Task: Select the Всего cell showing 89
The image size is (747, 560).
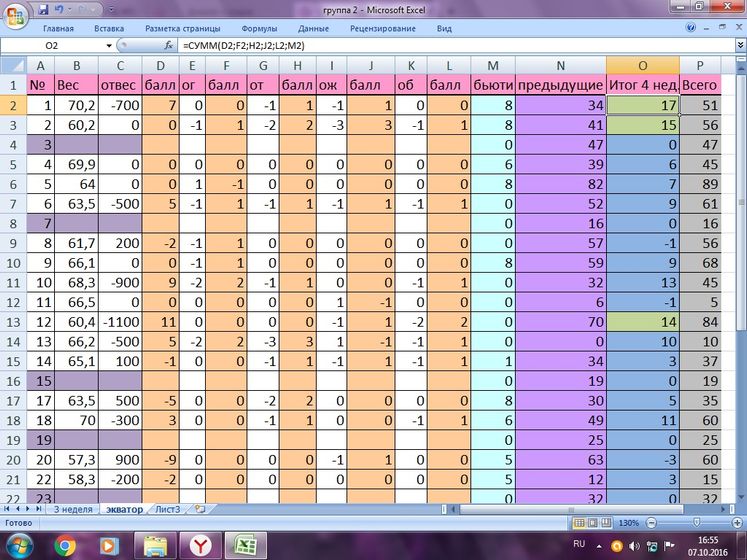Action: [x=700, y=184]
